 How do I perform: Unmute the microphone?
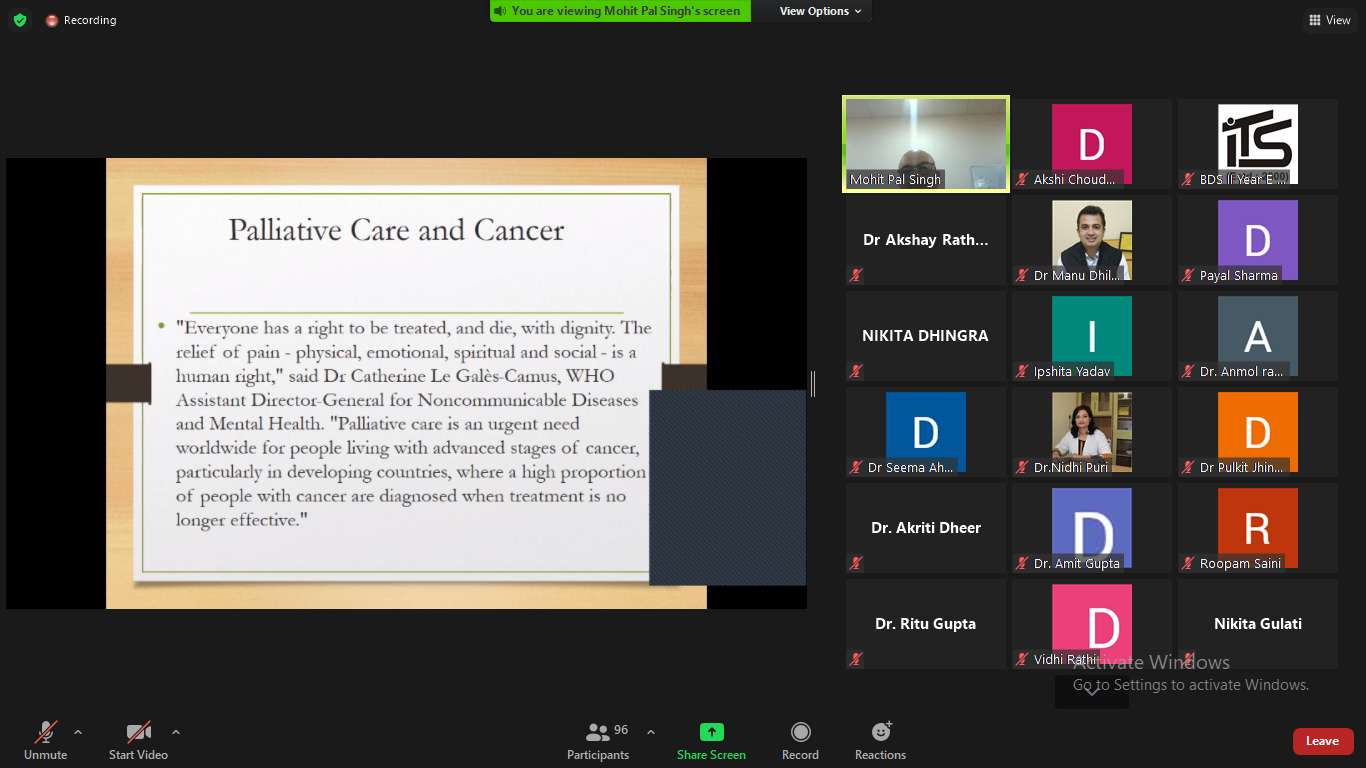click(46, 741)
